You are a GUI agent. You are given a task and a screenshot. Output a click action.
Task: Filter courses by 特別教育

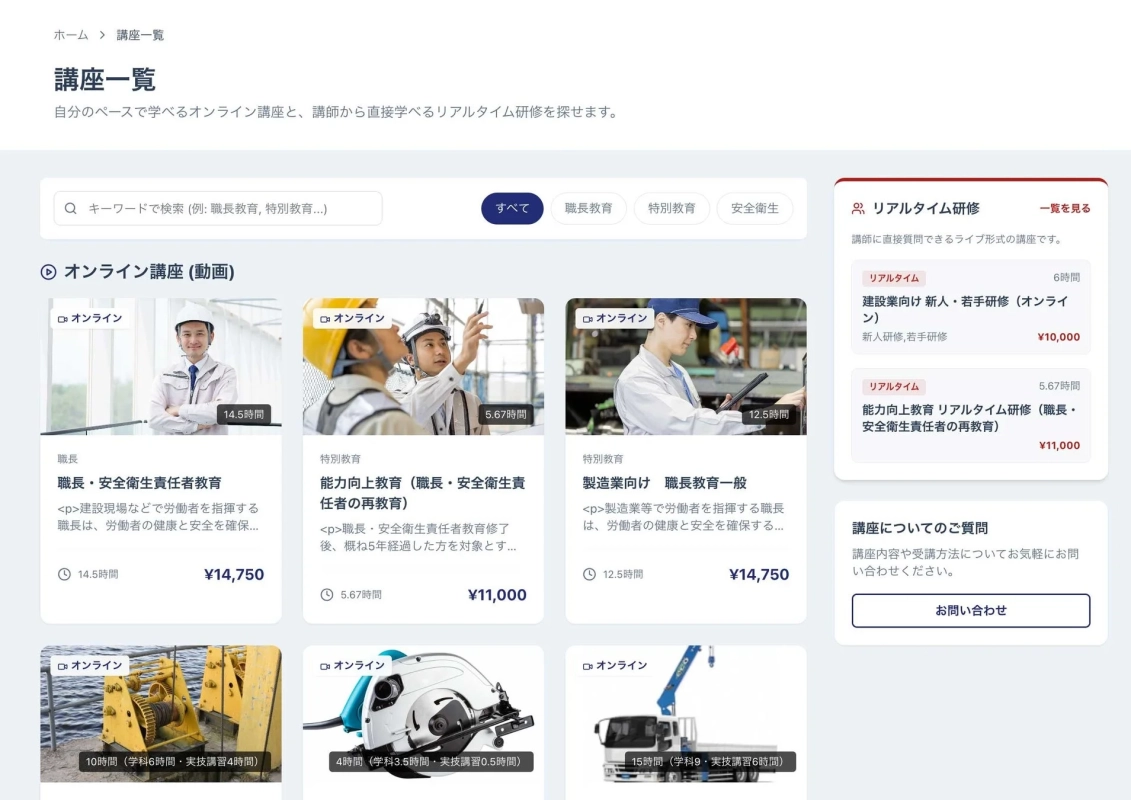click(671, 209)
